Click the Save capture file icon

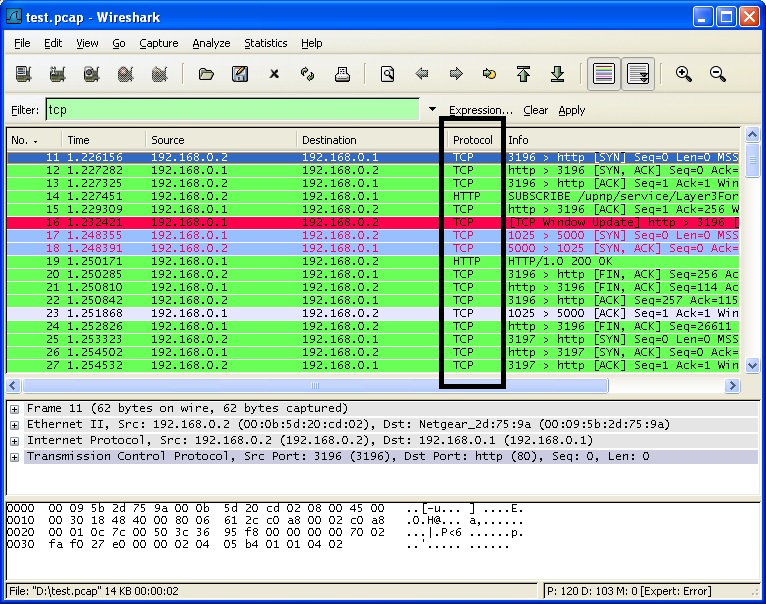tap(240, 74)
